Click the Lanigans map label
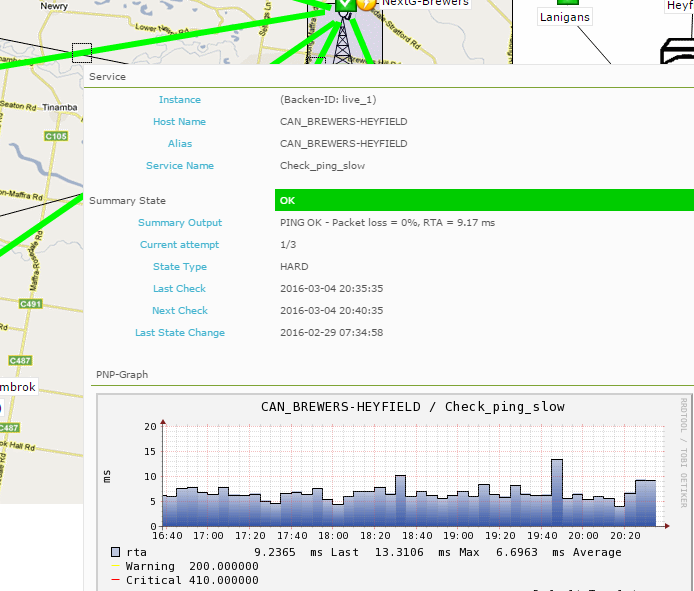The height and width of the screenshot is (591, 694). point(565,17)
